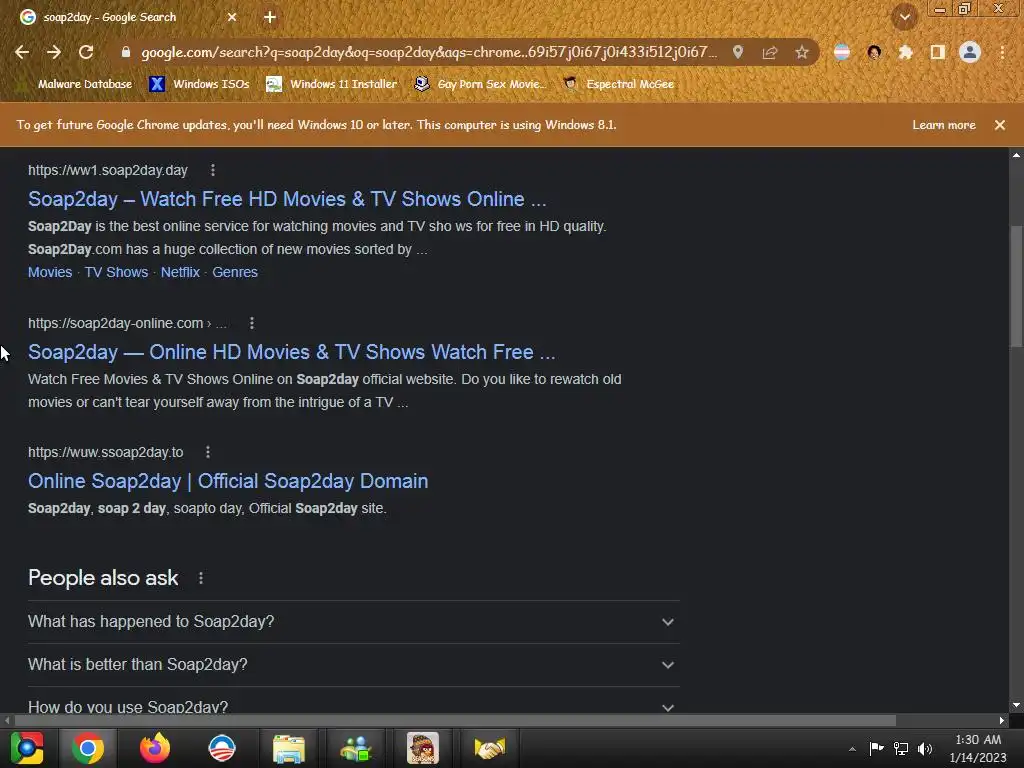Open options for soap2day-online.com result

point(252,323)
